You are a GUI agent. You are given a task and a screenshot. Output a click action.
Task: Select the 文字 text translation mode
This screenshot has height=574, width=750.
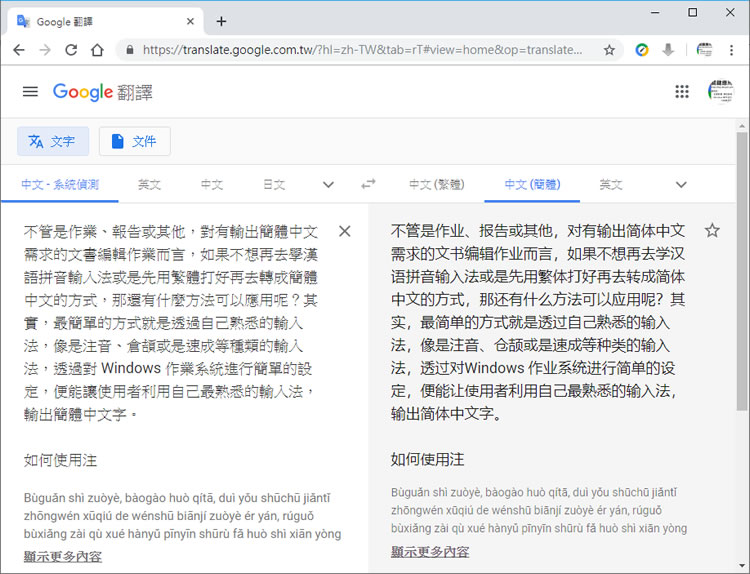[x=53, y=141]
